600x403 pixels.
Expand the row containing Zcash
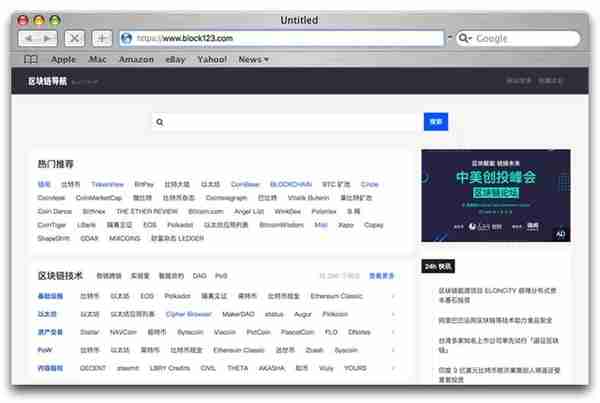(x=393, y=350)
